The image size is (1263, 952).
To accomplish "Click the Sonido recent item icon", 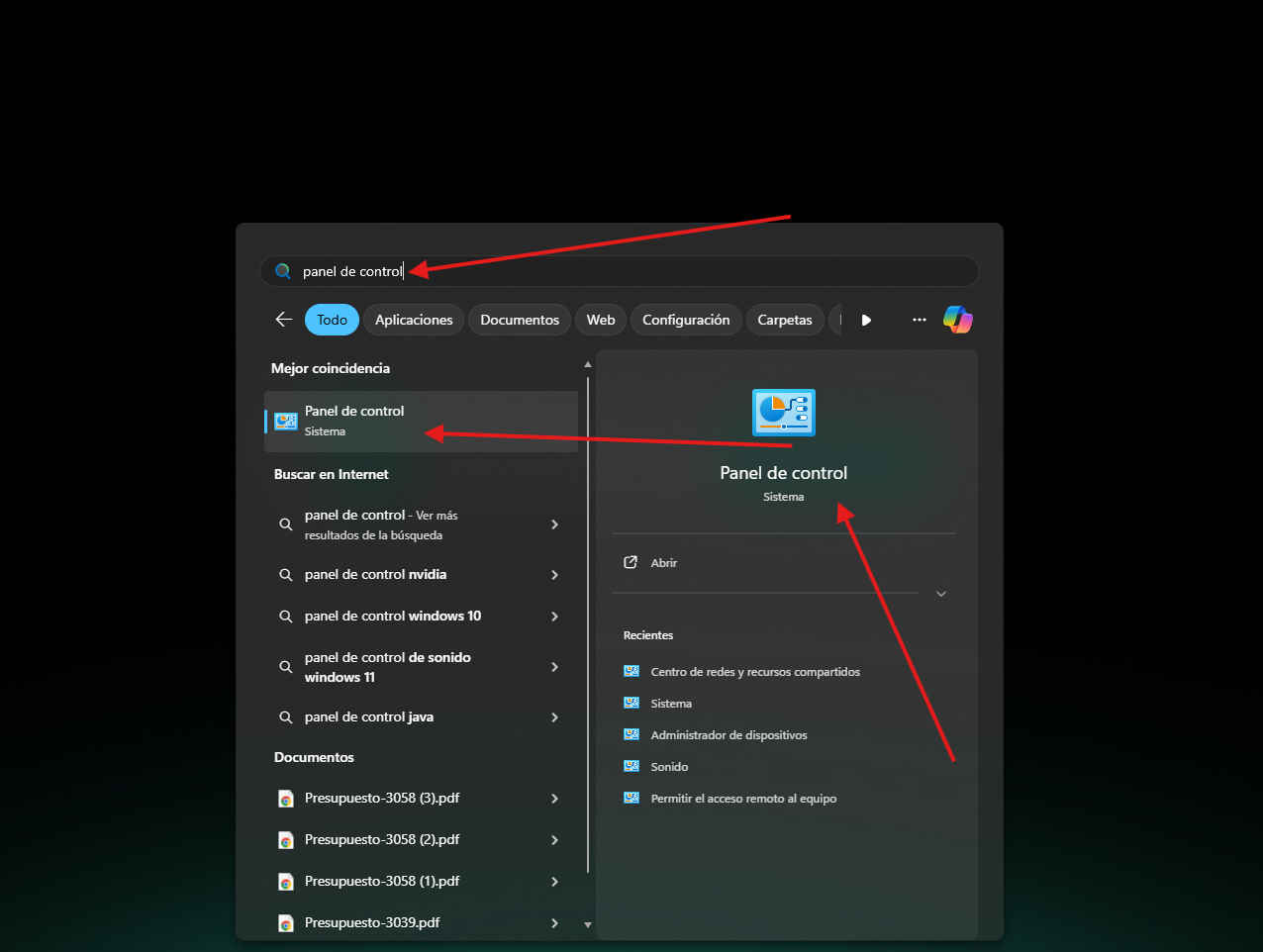I will point(631,767).
